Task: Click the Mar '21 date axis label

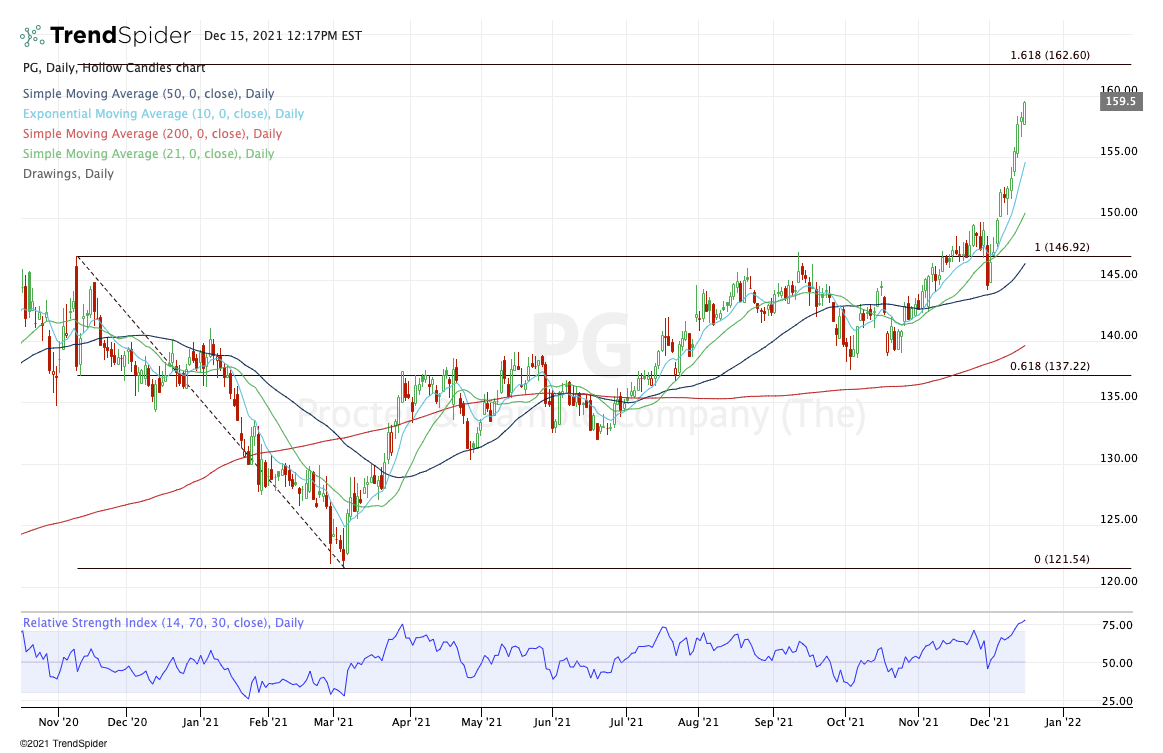Action: click(335, 720)
